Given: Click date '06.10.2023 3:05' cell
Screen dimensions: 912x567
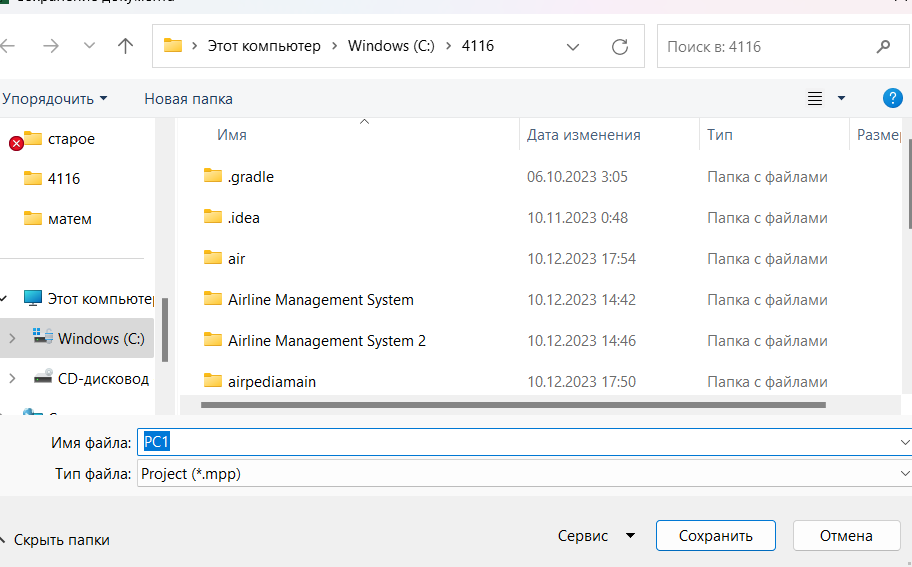Looking at the screenshot, I should click(x=577, y=177).
